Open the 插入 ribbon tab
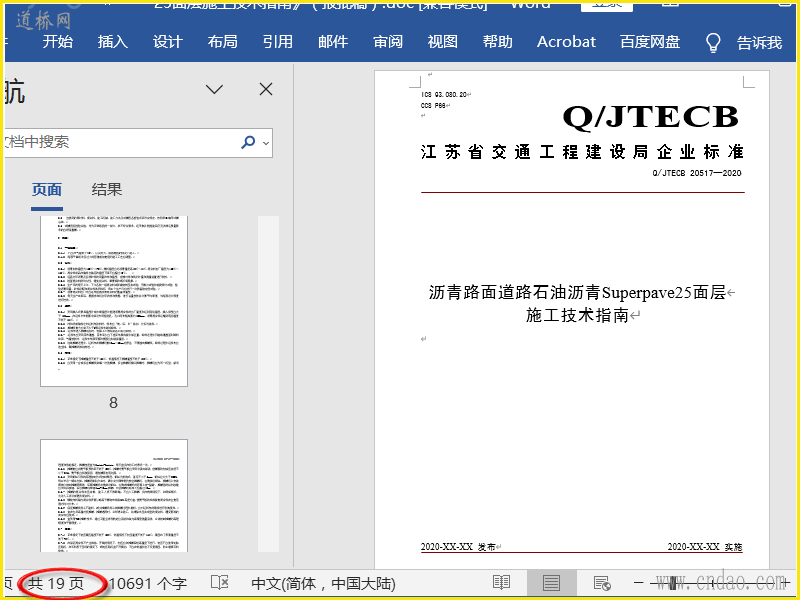Viewport: 800px width, 600px height. pyautogui.click(x=113, y=42)
